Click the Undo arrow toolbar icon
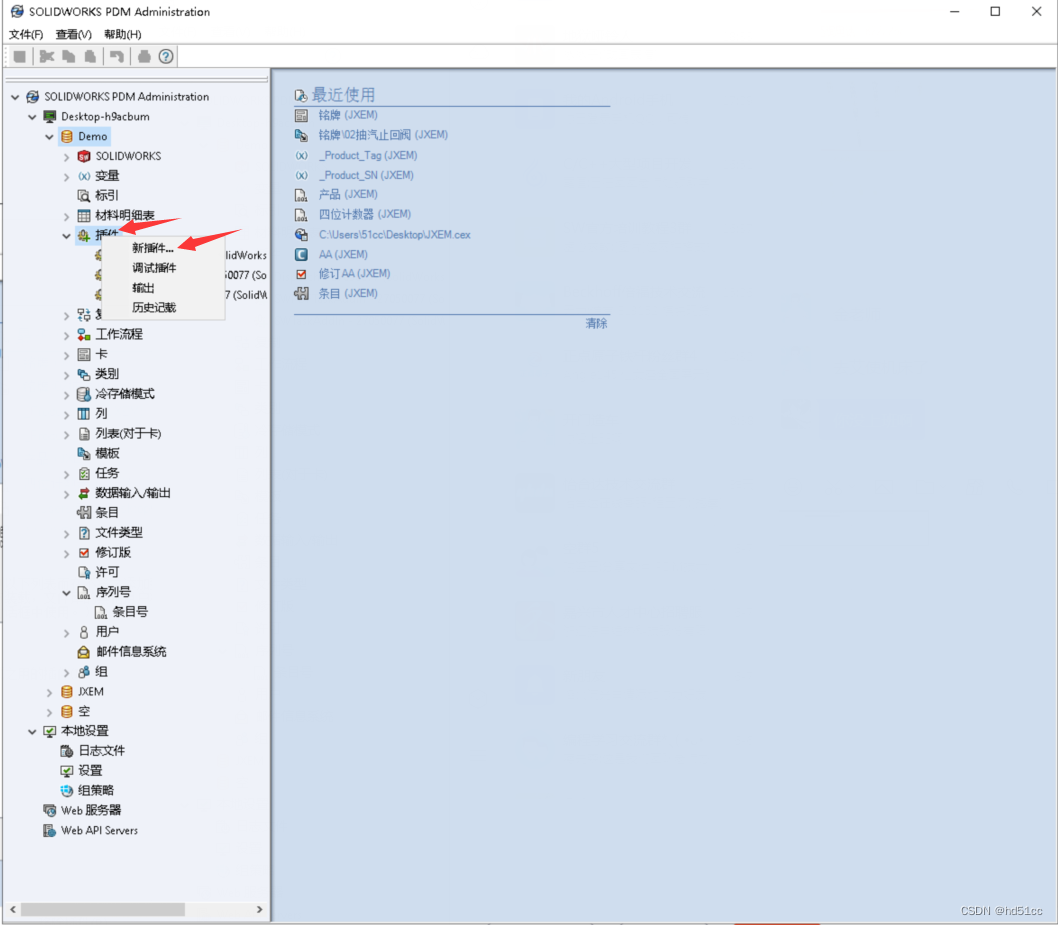Viewport: 1058px width, 925px height. pyautogui.click(x=117, y=57)
